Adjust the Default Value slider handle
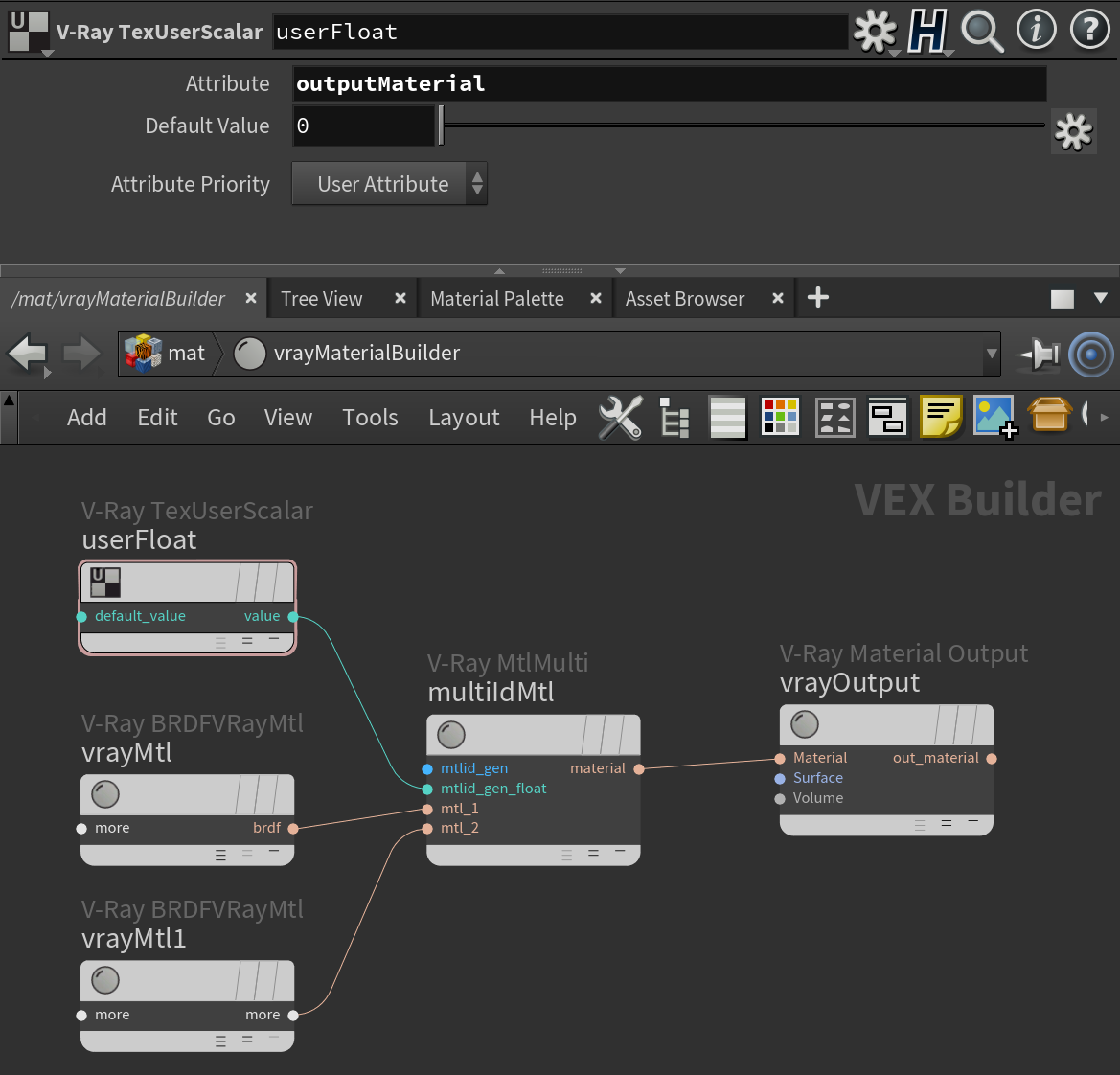The width and height of the screenshot is (1120, 1075). 442,126
